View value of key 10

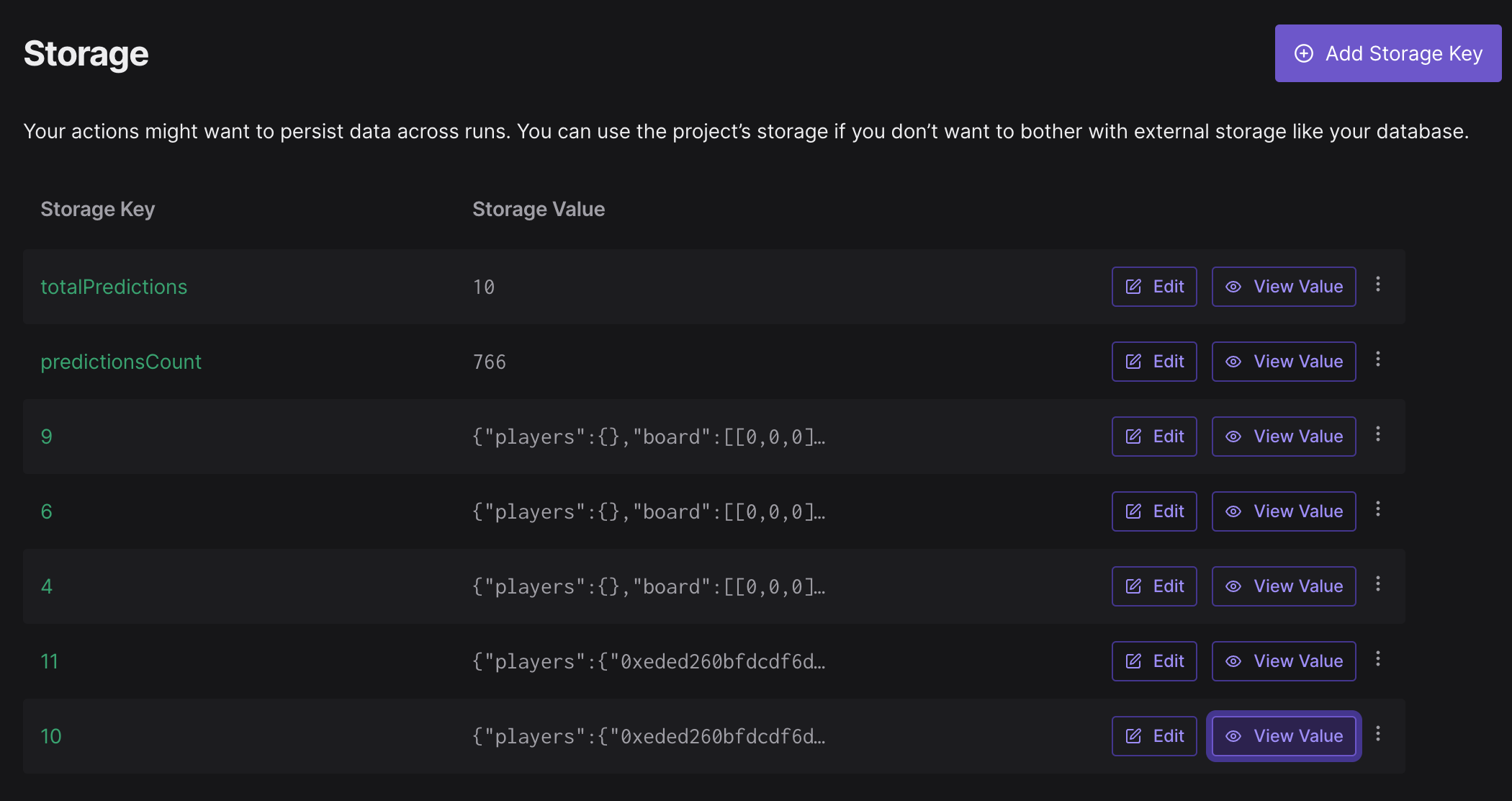point(1284,736)
